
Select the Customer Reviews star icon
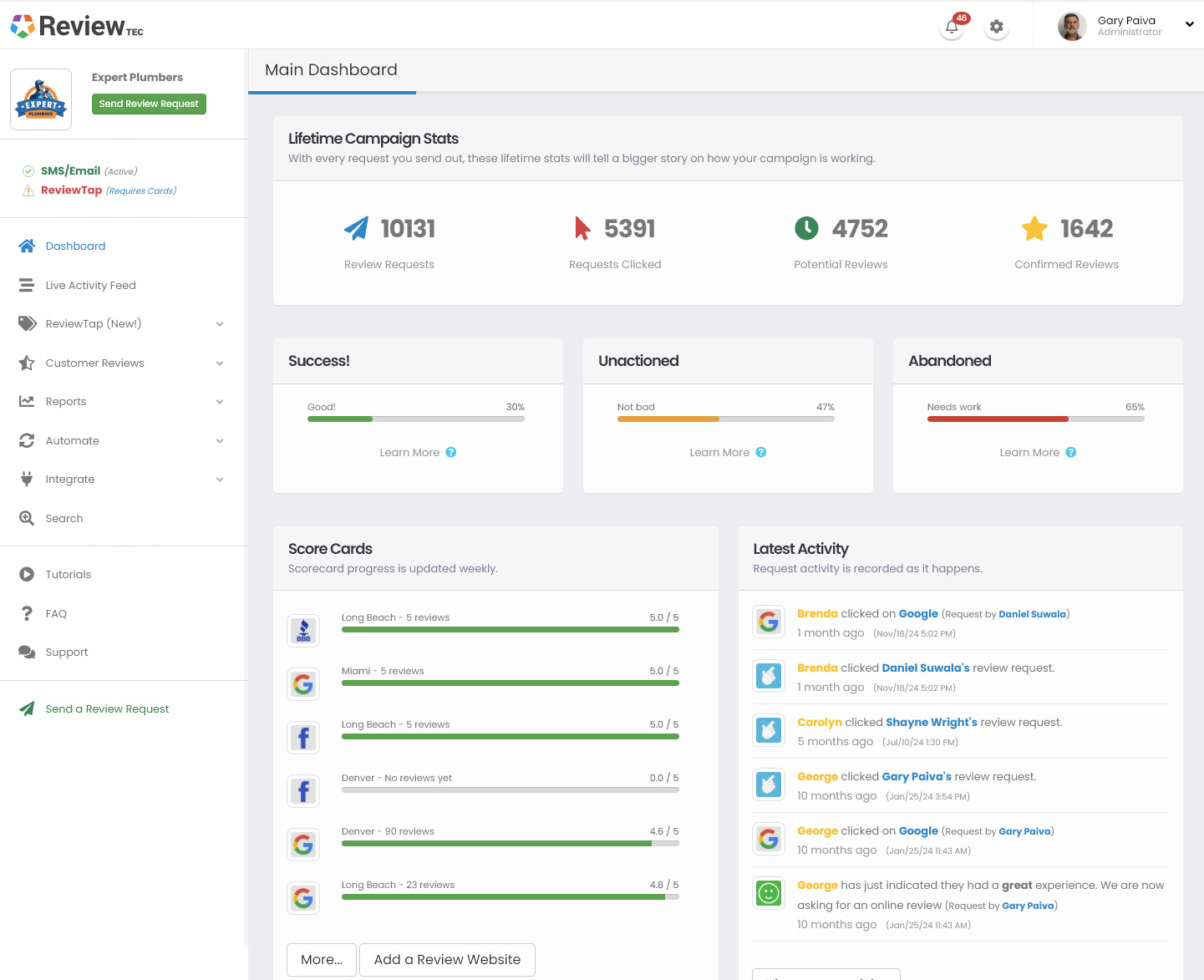point(27,363)
